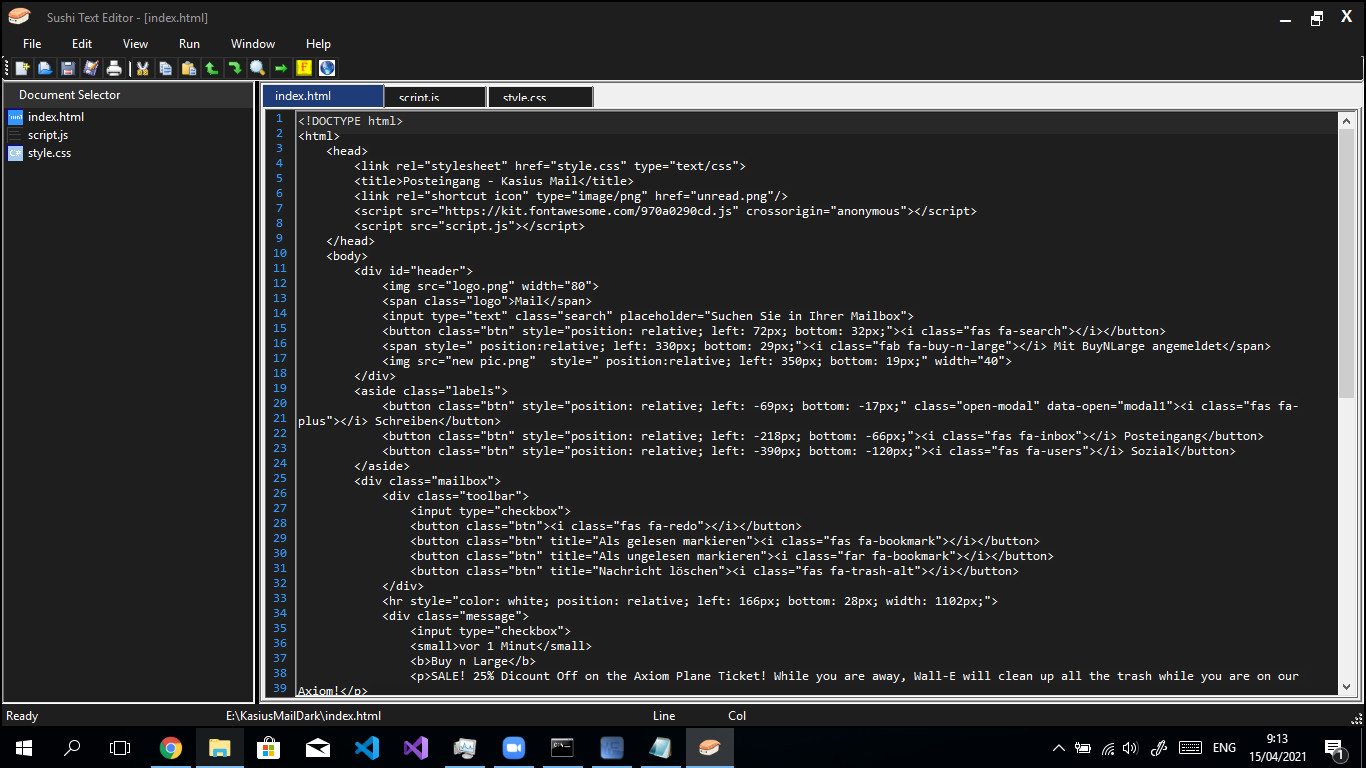This screenshot has height=768, width=1366.
Task: Open Windows Start menu
Action: 24,747
